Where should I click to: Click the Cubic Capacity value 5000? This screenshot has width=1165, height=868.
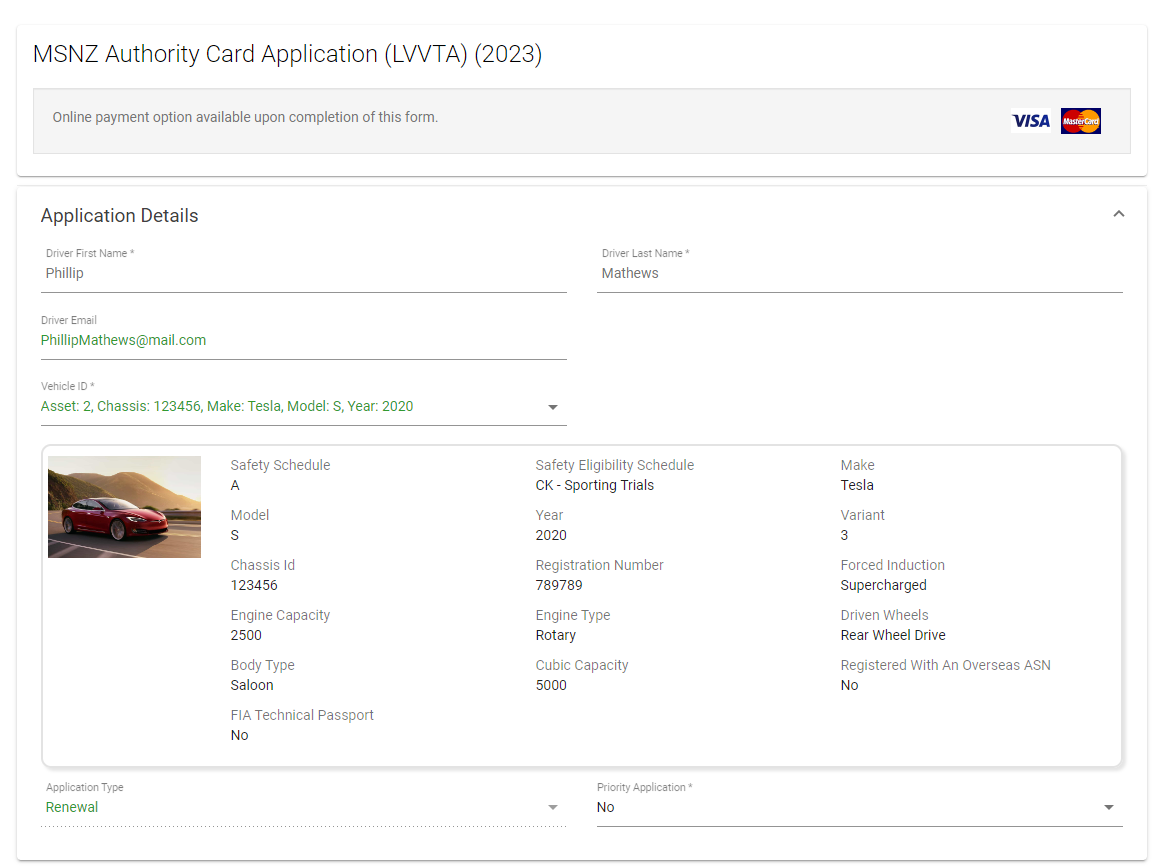551,685
